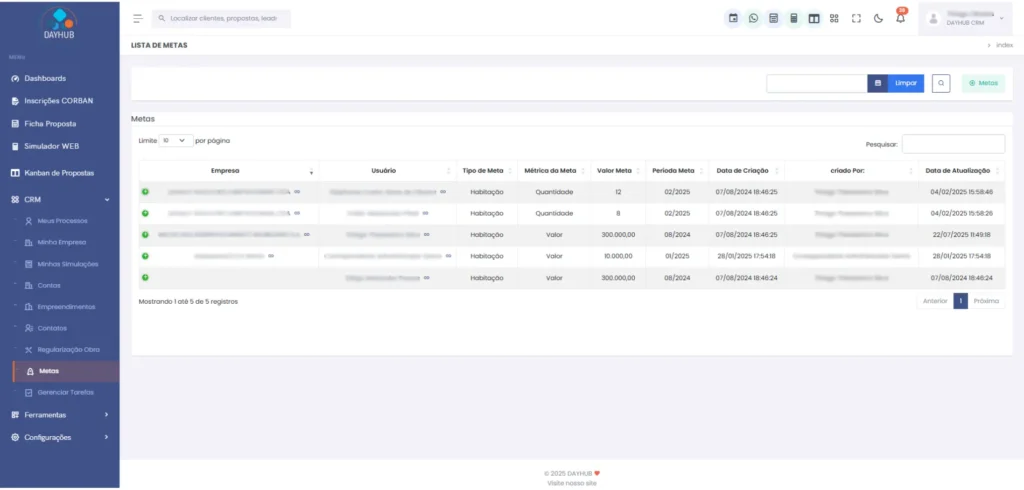Sort table by Período Meta column
This screenshot has height=490, width=1024.
coord(677,171)
